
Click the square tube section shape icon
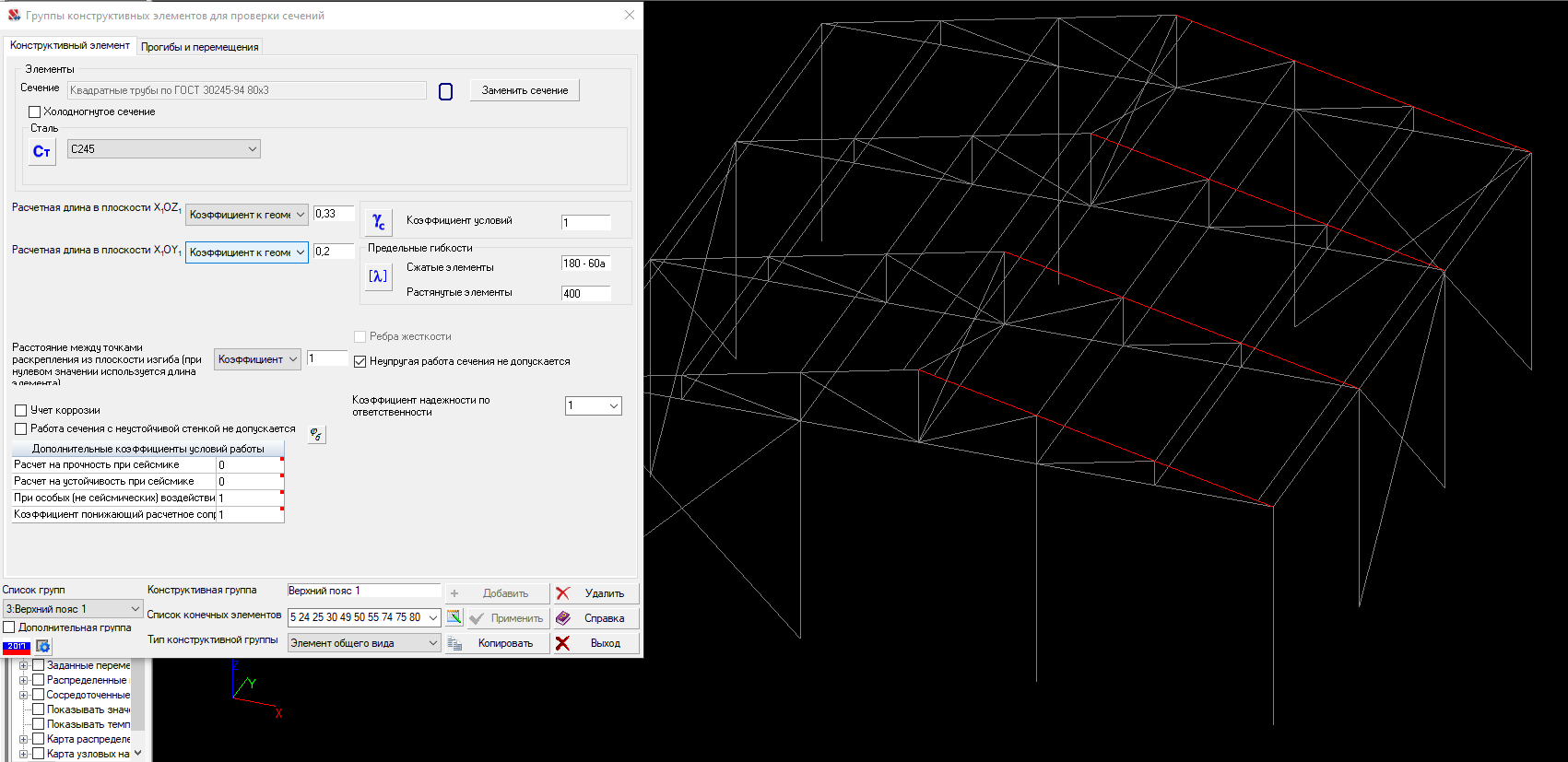(x=446, y=91)
